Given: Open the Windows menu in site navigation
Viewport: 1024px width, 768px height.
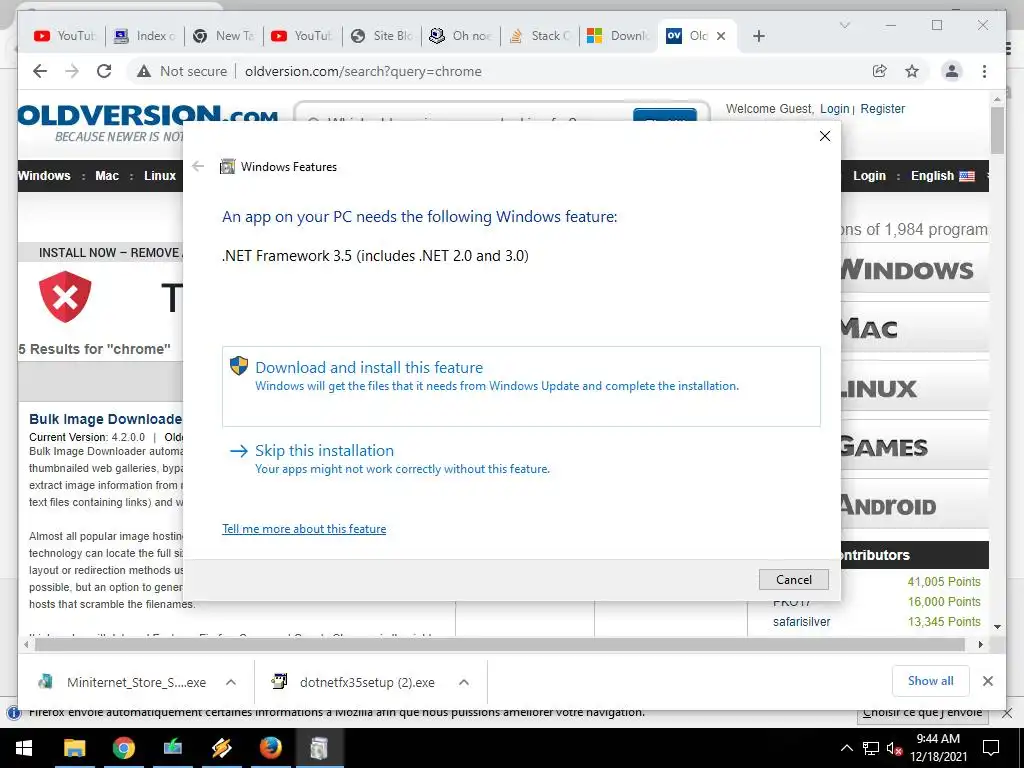Looking at the screenshot, I should pyautogui.click(x=44, y=176).
